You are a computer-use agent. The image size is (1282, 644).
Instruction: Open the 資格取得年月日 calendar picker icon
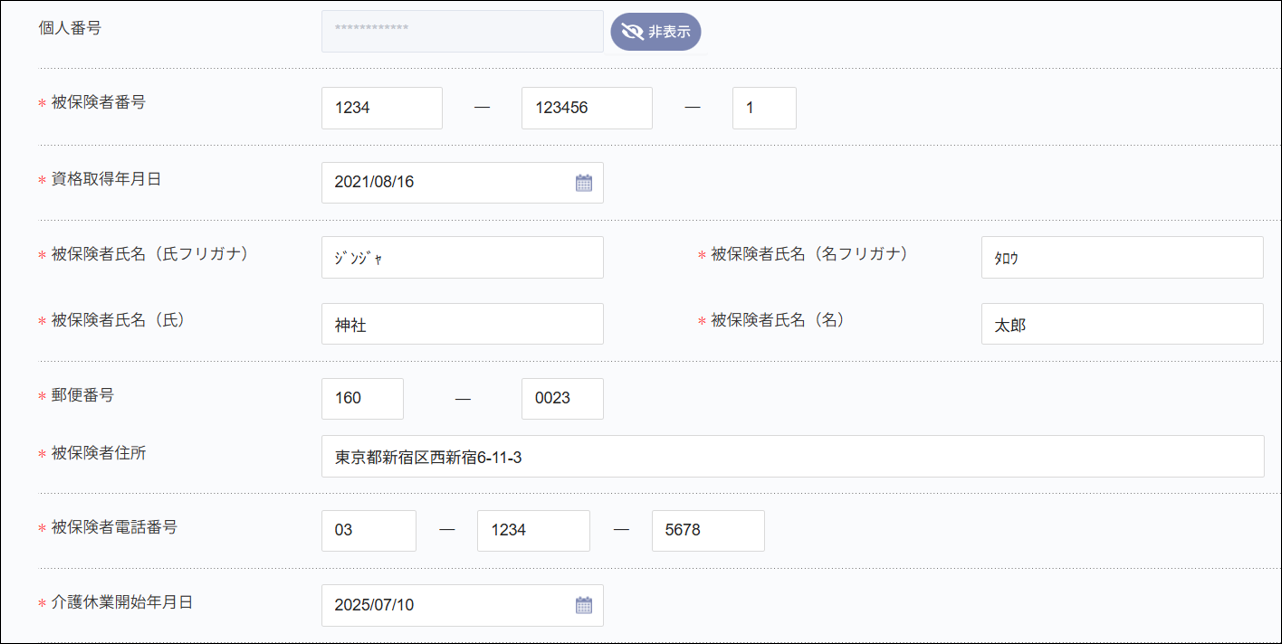click(x=584, y=182)
